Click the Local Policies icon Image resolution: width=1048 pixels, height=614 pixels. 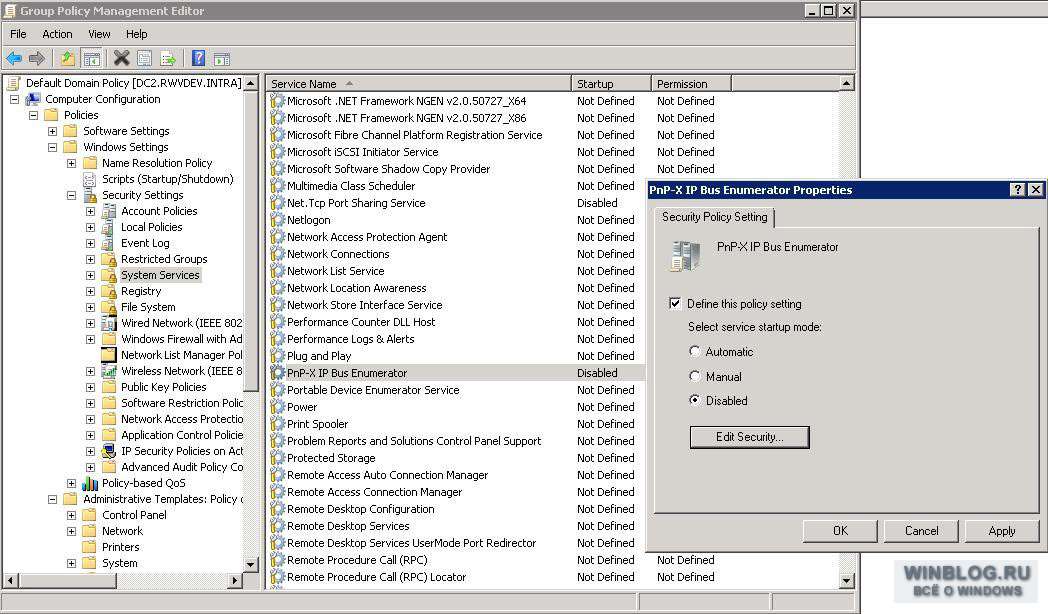[x=108, y=227]
